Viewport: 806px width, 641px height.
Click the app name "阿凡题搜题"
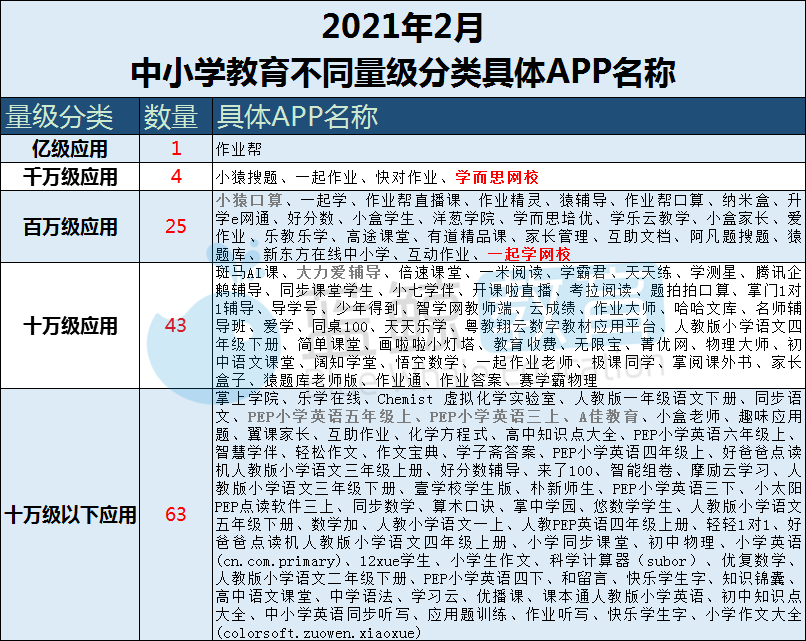point(730,236)
